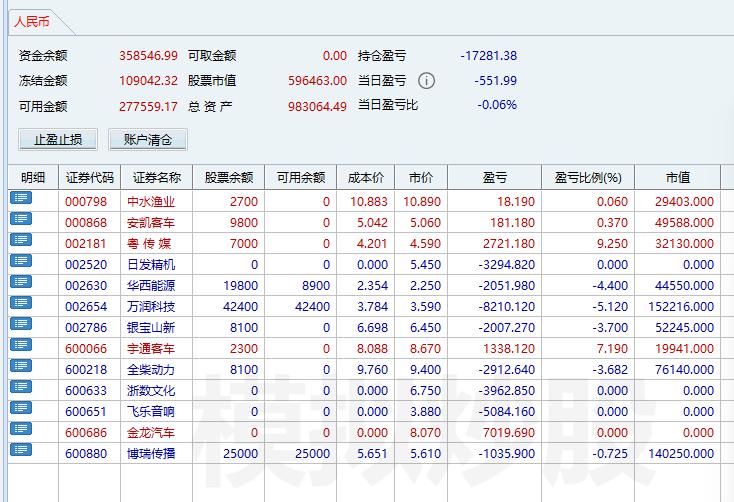Select stock code 600651
This screenshot has width=734, height=502.
click(86, 412)
